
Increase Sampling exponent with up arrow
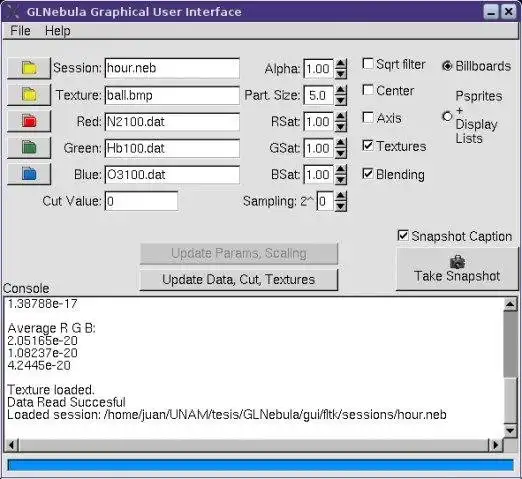click(x=341, y=196)
